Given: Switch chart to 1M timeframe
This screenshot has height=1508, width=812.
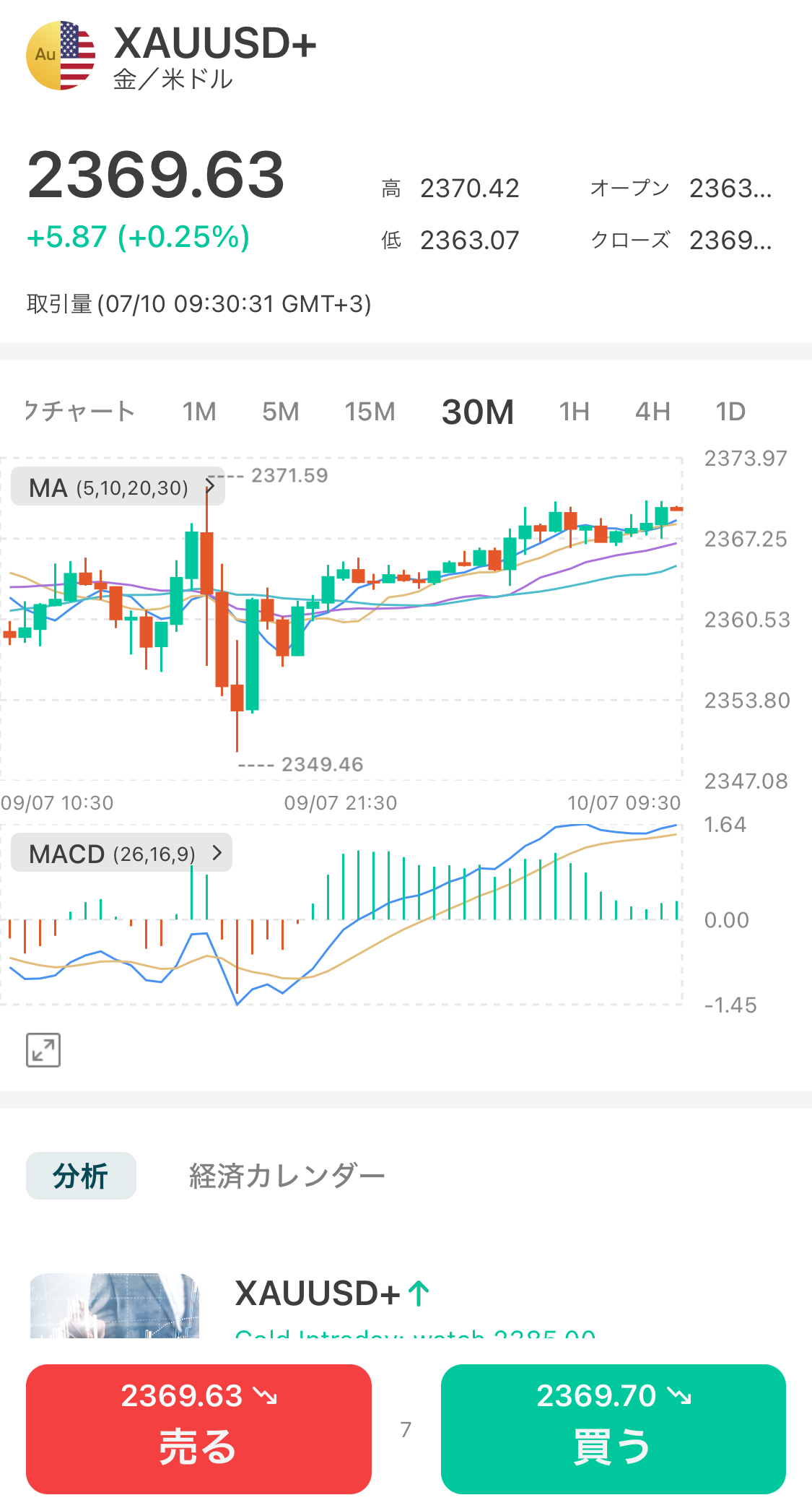Looking at the screenshot, I should point(199,412).
